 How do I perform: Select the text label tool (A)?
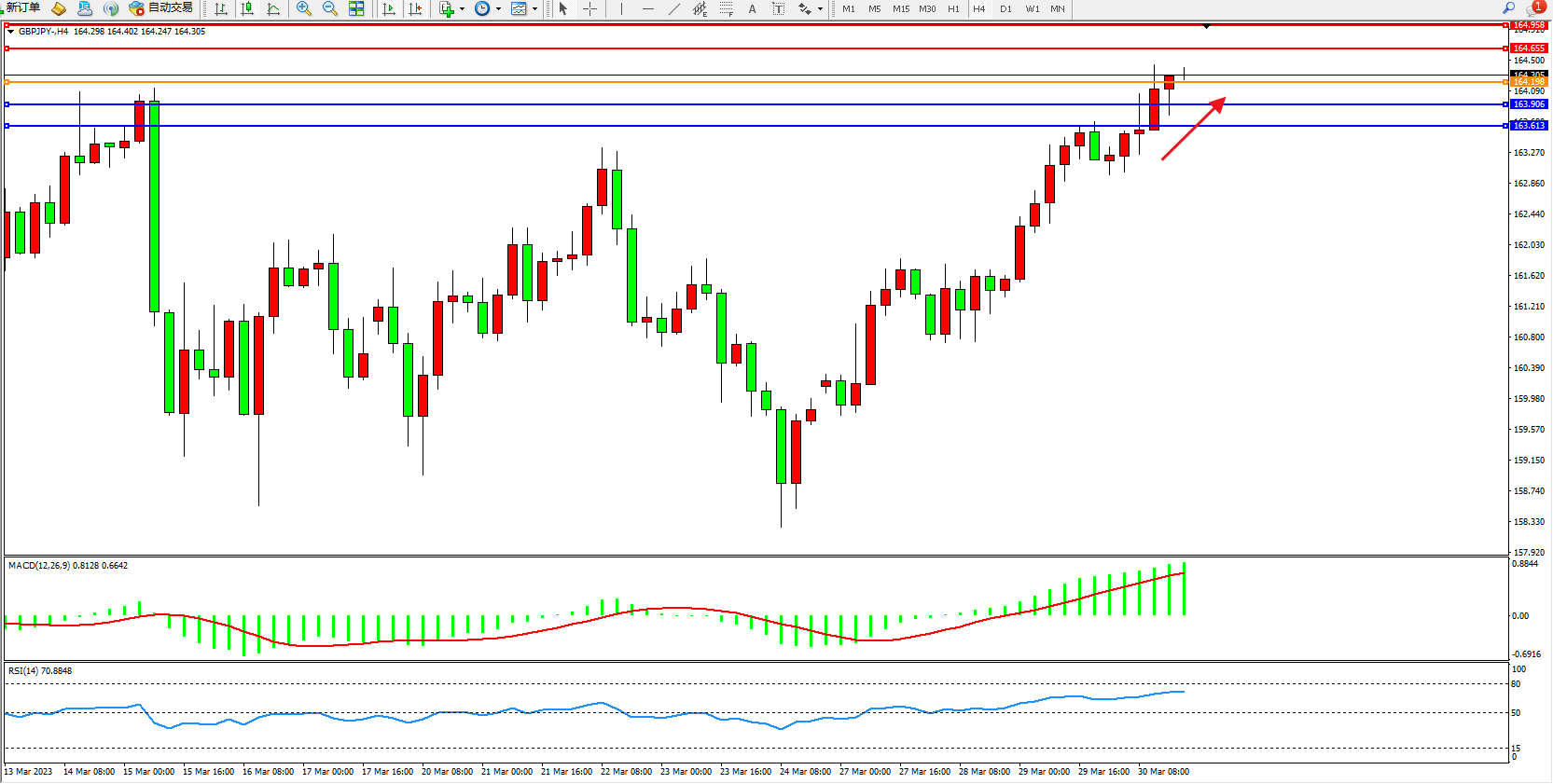(752, 9)
